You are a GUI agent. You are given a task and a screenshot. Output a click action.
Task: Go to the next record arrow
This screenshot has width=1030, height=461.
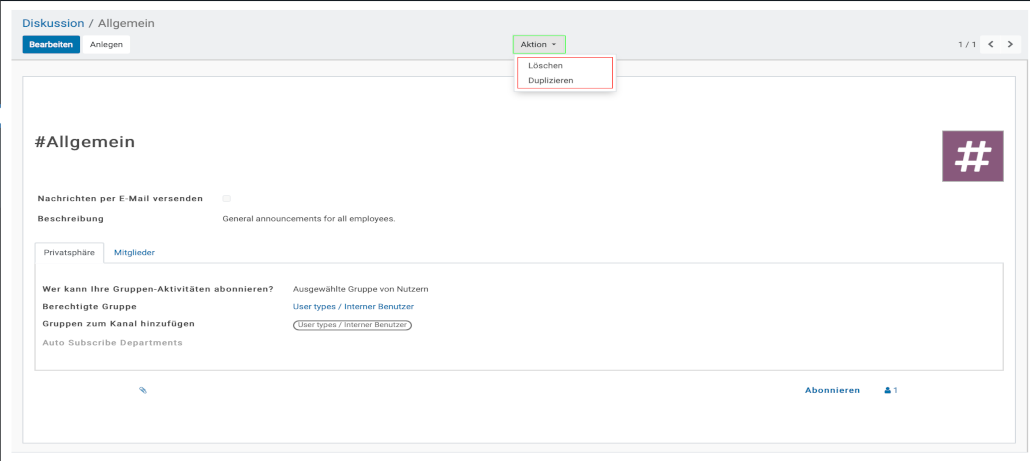click(x=1010, y=44)
